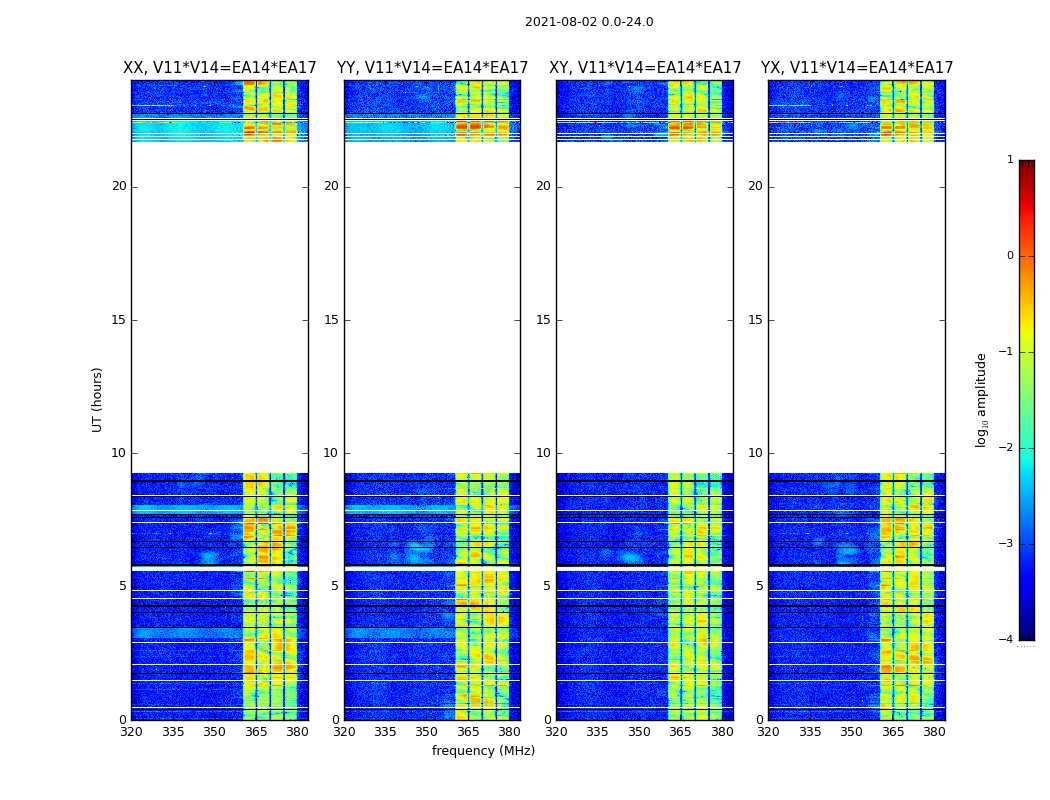Click the "350" x-tick of XX panel
Image resolution: width=1050 pixels, height=800 pixels.
pos(214,732)
